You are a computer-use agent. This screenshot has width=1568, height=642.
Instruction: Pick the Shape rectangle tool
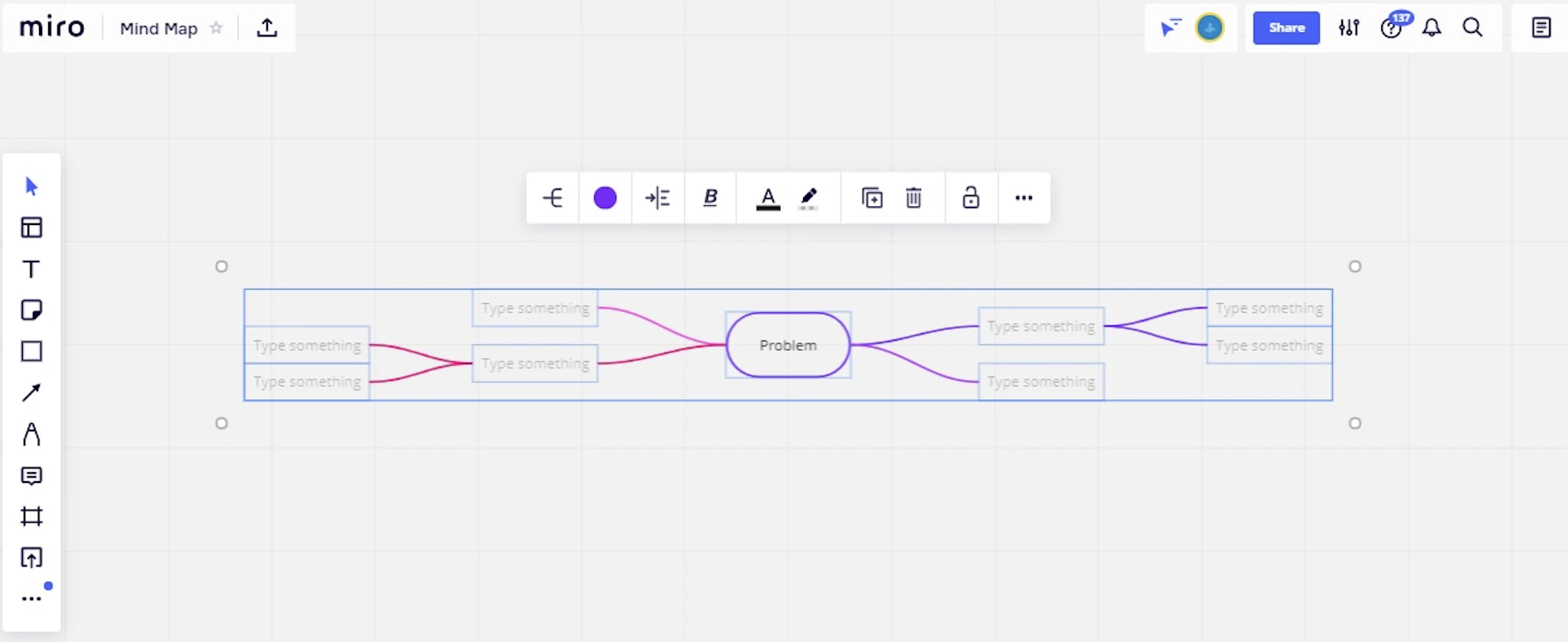coord(31,351)
